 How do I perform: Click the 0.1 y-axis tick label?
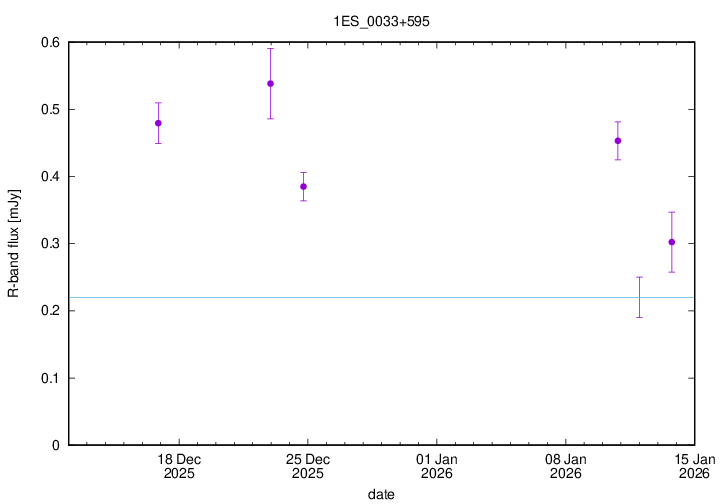click(49, 378)
